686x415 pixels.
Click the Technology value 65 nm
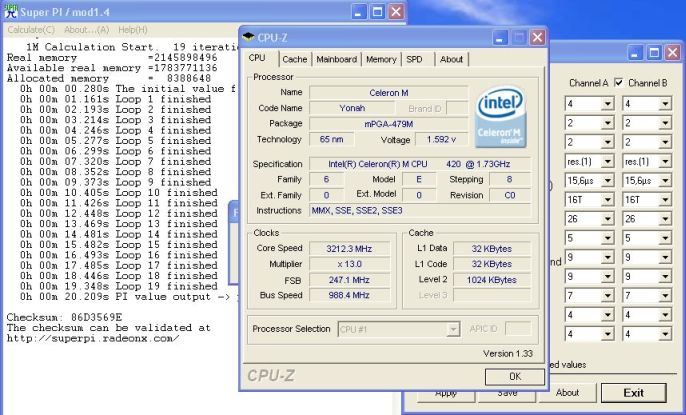tap(331, 139)
